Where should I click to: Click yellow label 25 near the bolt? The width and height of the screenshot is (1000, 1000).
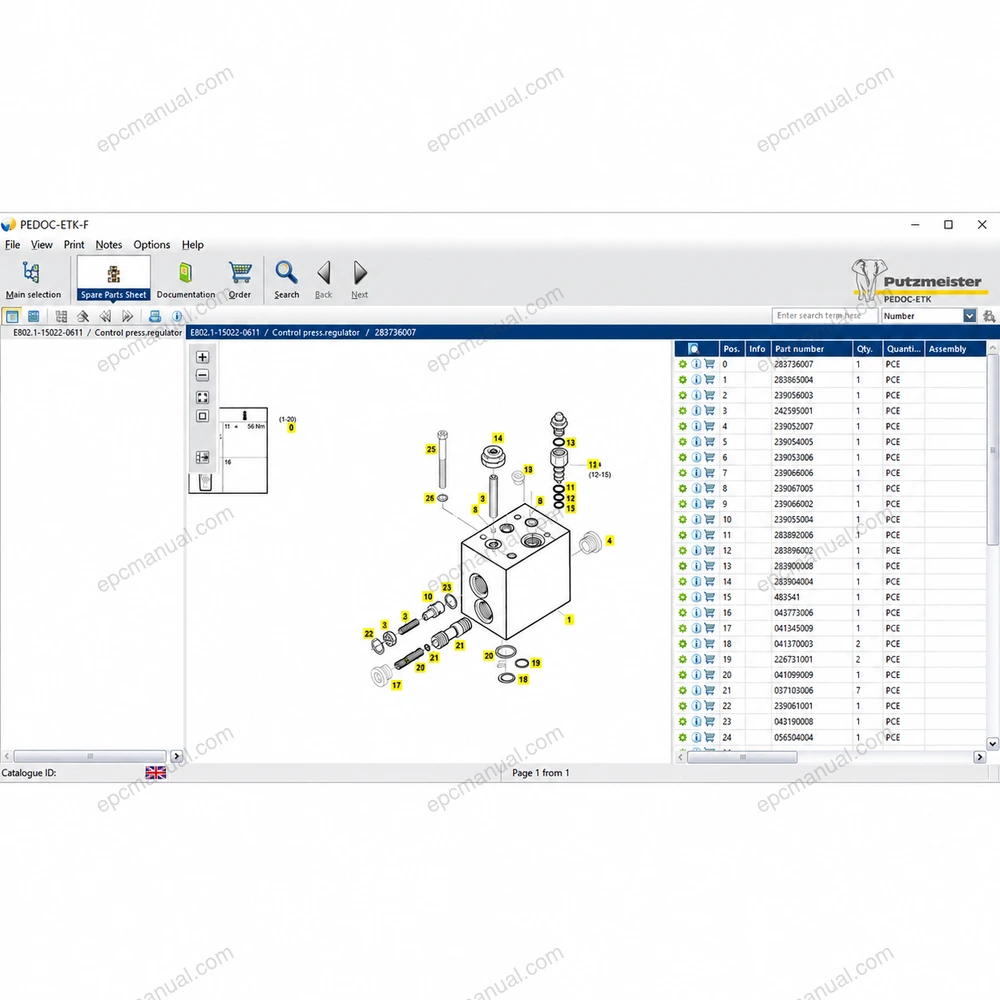click(x=431, y=449)
